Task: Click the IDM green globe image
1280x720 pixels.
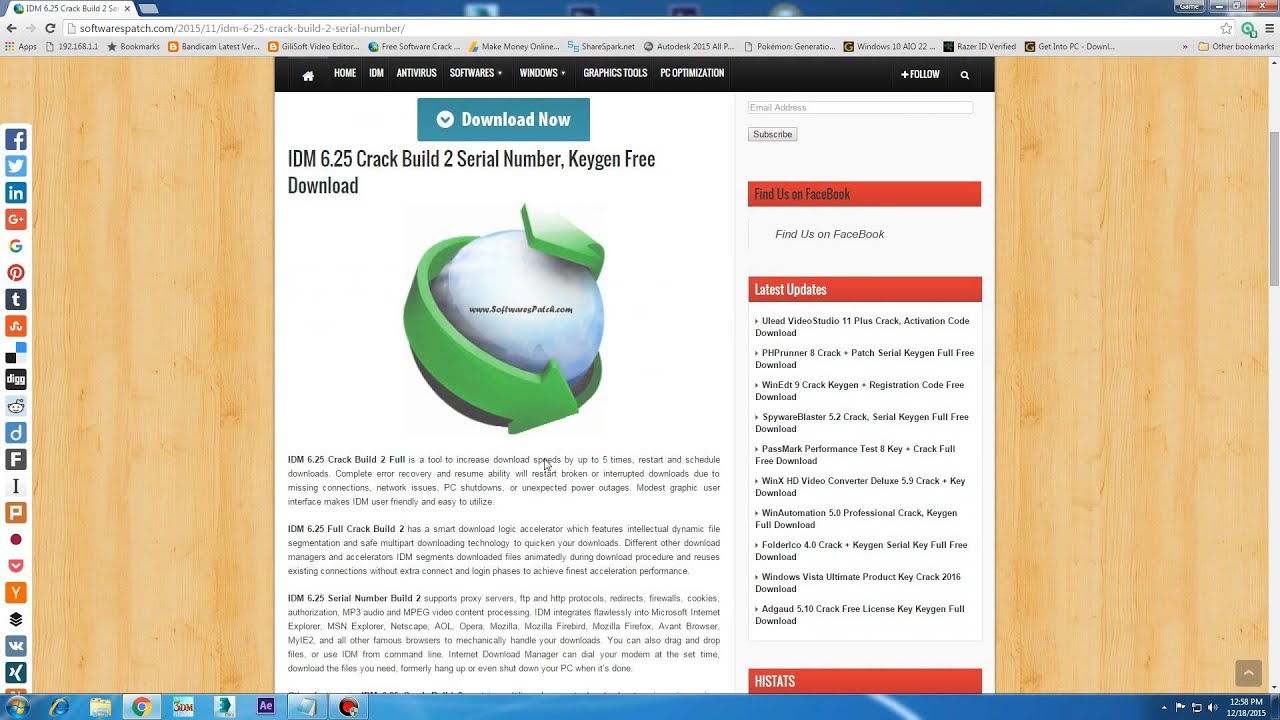Action: point(504,318)
